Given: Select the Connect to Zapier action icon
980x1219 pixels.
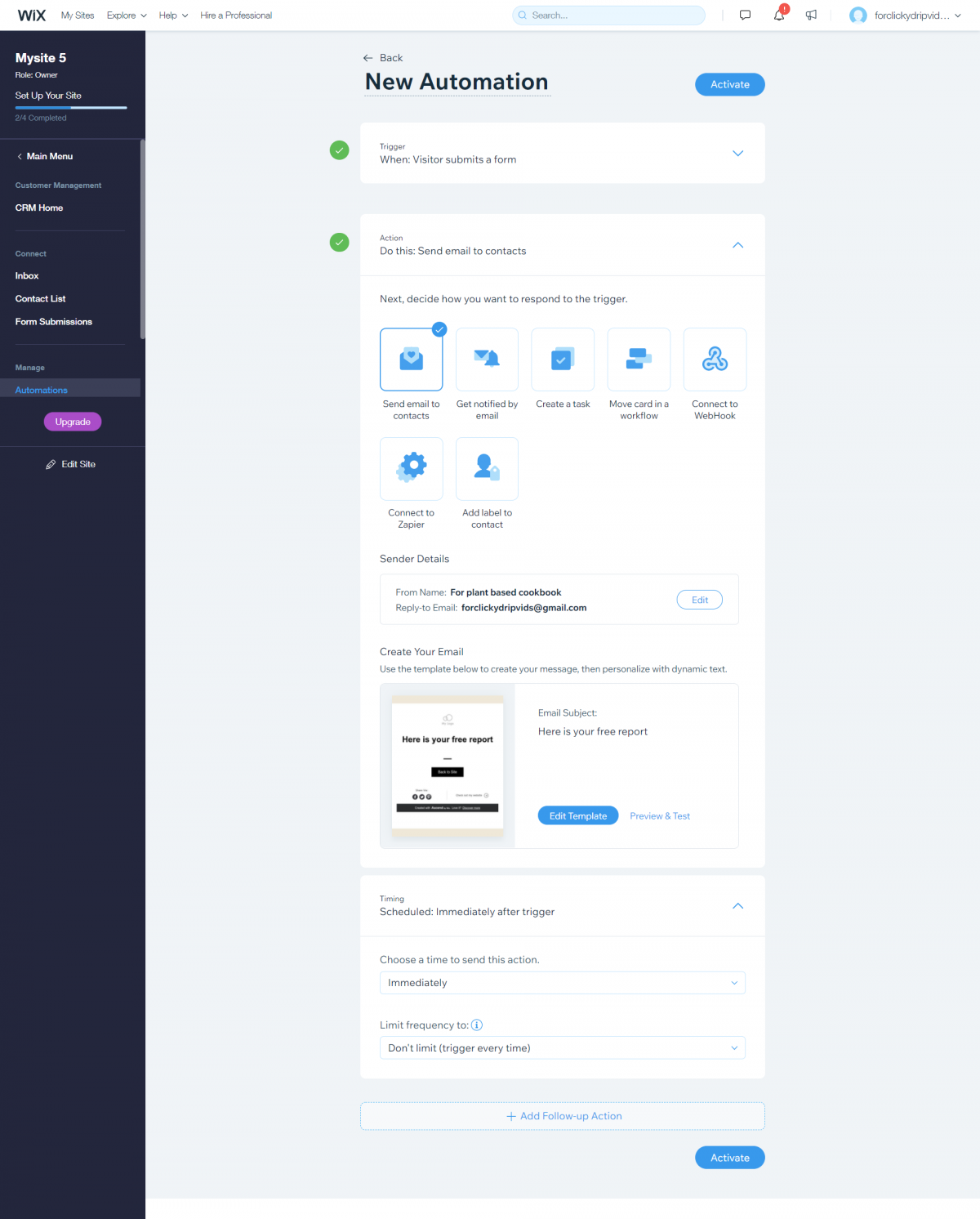Looking at the screenshot, I should click(411, 468).
